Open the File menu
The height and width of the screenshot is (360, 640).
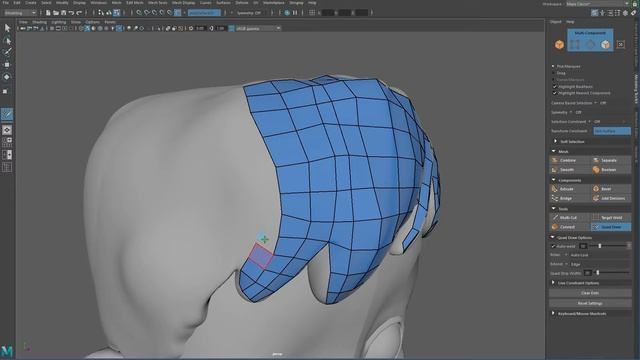[6, 2]
